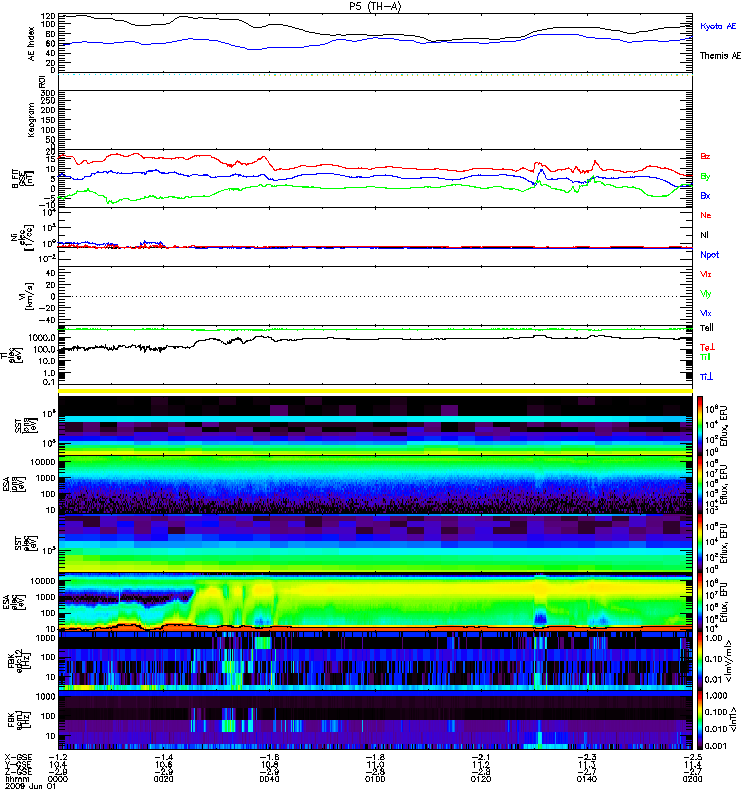Click the plot title P5 (TH-A)
Image resolution: width=750 pixels, height=800 pixels.
click(375, 6)
